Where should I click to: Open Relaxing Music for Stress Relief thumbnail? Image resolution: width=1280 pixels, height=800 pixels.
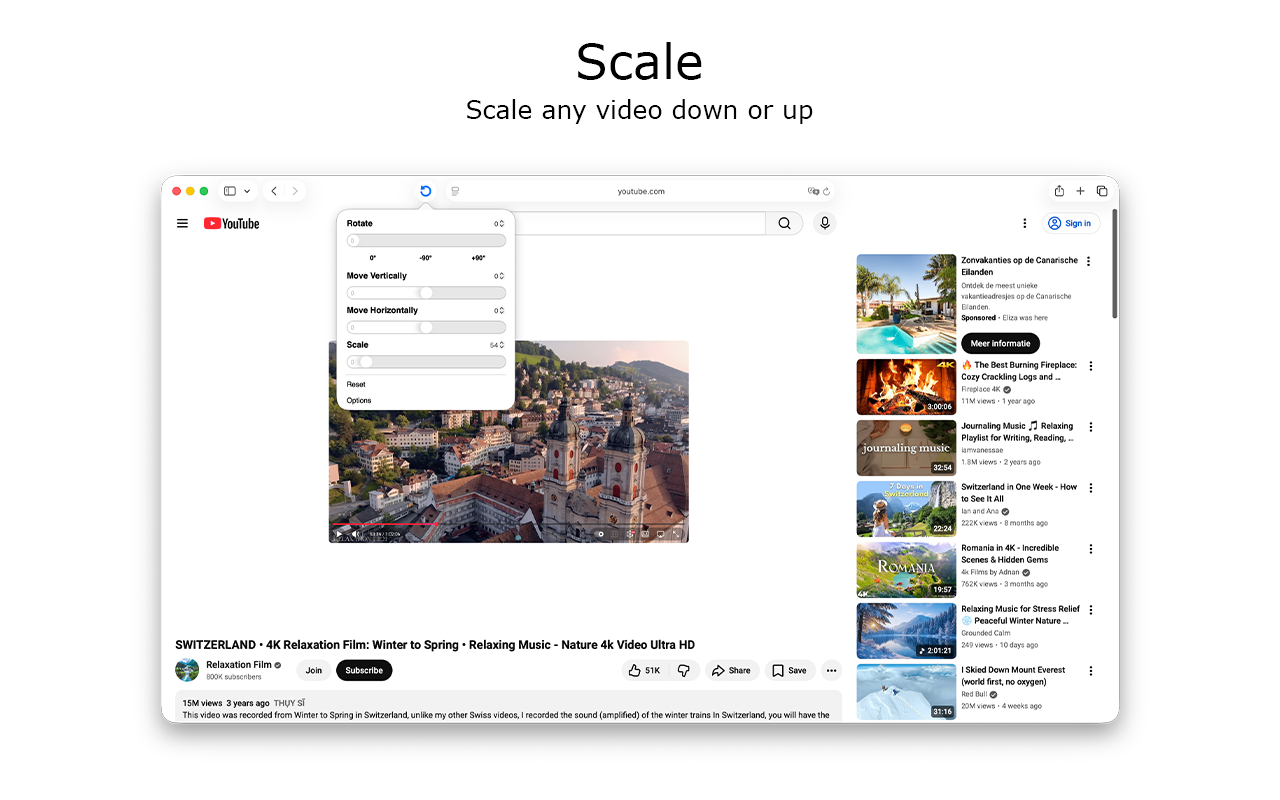tap(906, 631)
